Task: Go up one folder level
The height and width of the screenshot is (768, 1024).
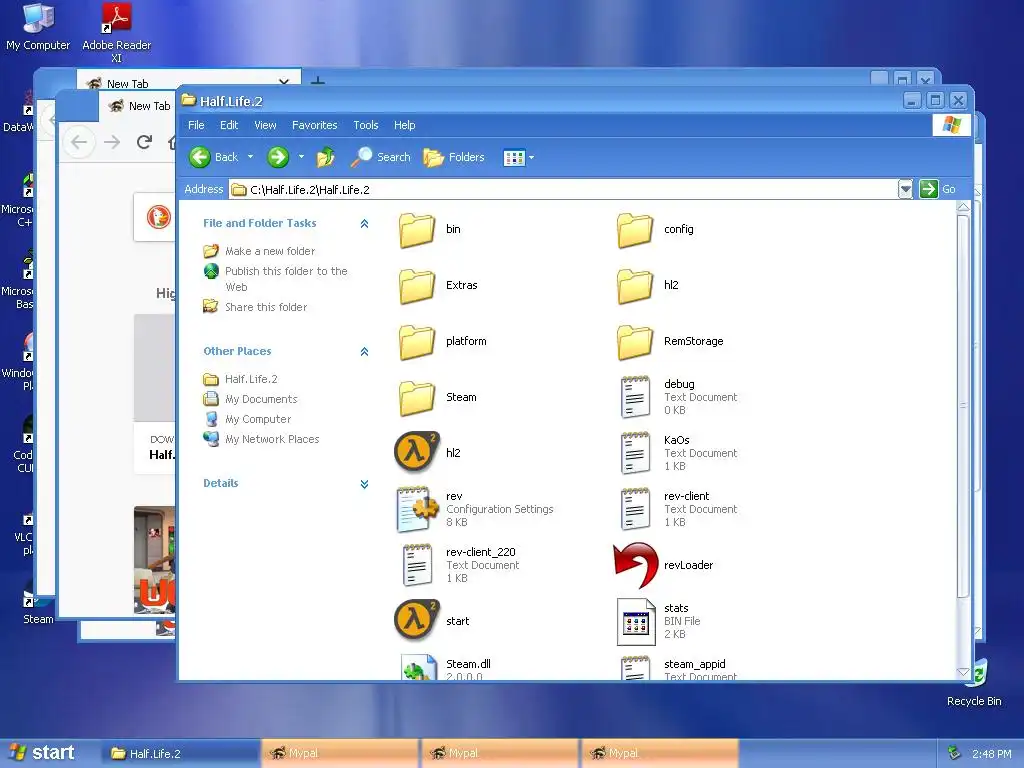Action: click(x=325, y=157)
